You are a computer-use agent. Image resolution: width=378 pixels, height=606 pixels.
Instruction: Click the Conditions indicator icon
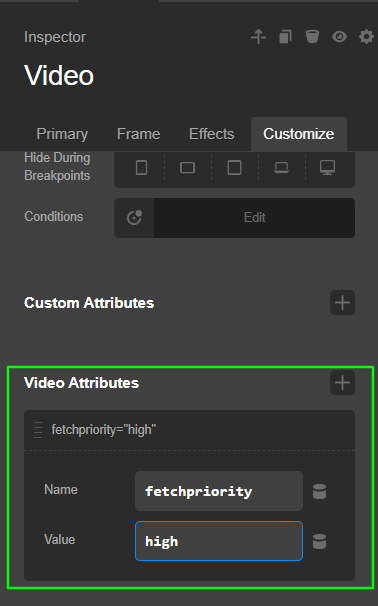coord(134,218)
